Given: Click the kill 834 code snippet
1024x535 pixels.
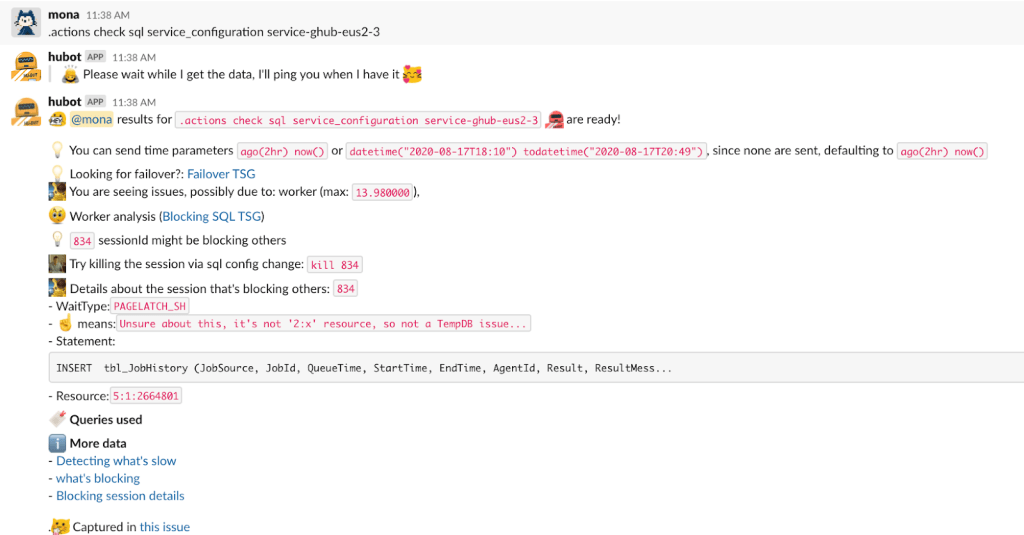Looking at the screenshot, I should (335, 265).
